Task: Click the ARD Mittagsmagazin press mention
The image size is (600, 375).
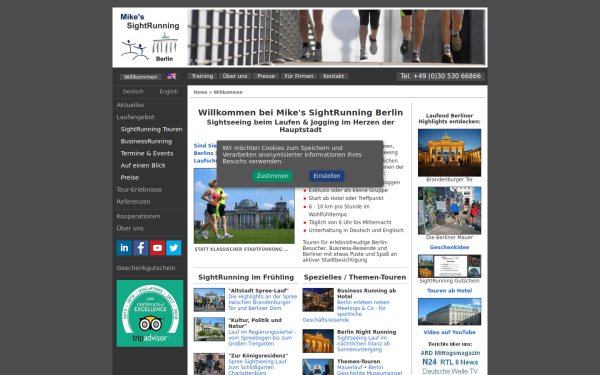Action: pos(450,353)
